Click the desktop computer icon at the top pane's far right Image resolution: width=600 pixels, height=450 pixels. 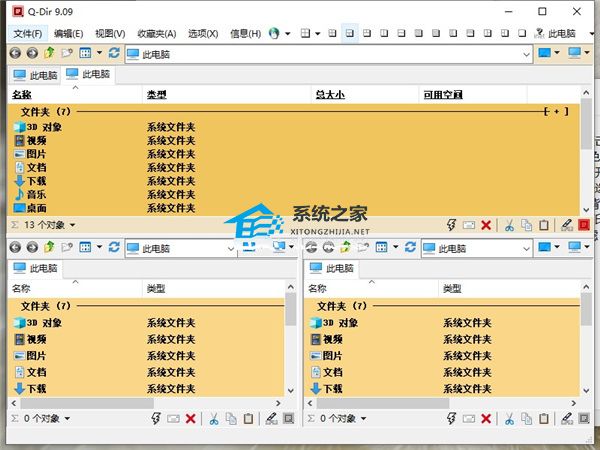(575, 53)
